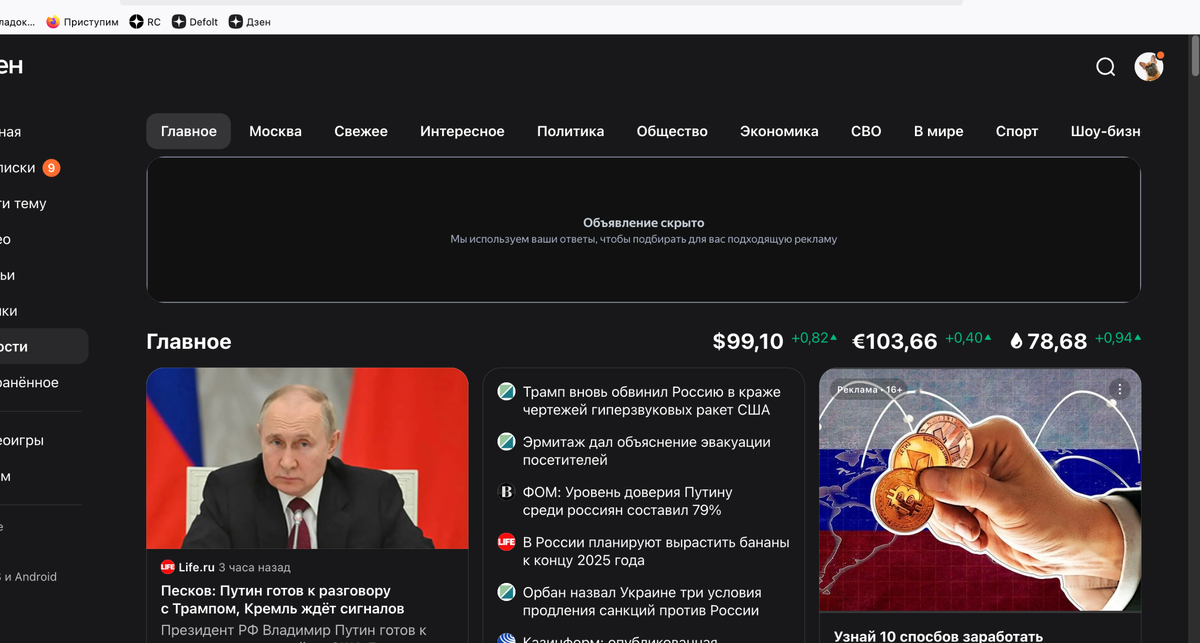Click the Казинформ source icon
The height and width of the screenshot is (643, 1200).
pyautogui.click(x=505, y=637)
